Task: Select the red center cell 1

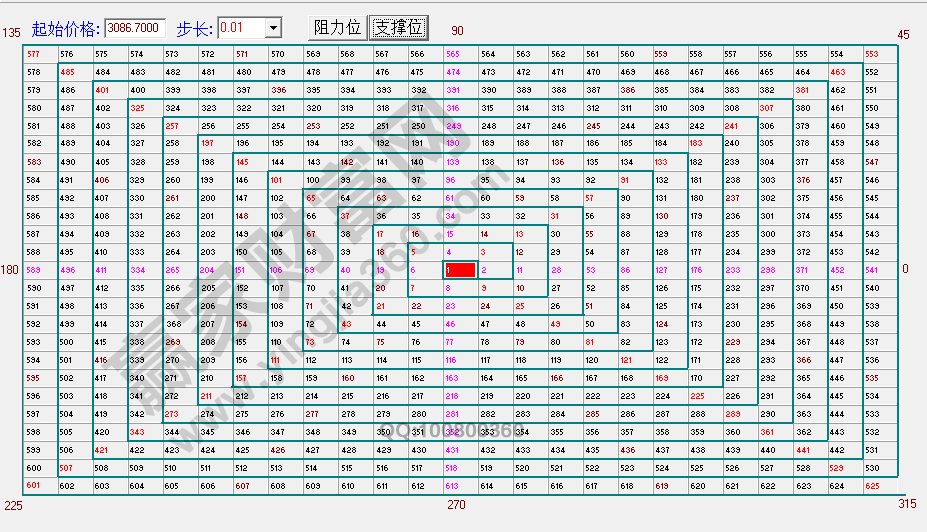Action: click(x=460, y=270)
